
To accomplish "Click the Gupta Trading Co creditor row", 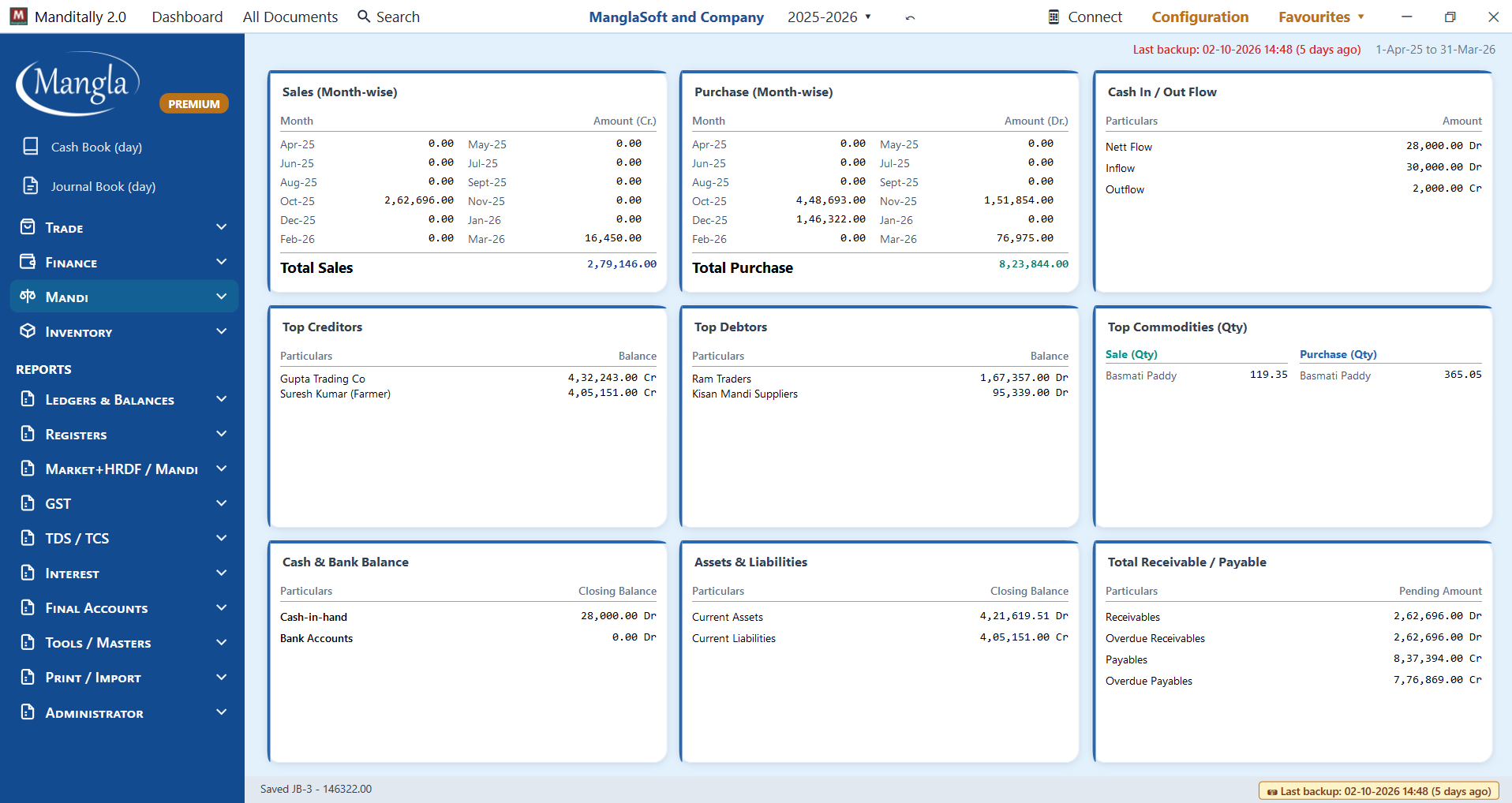I will click(x=468, y=379).
